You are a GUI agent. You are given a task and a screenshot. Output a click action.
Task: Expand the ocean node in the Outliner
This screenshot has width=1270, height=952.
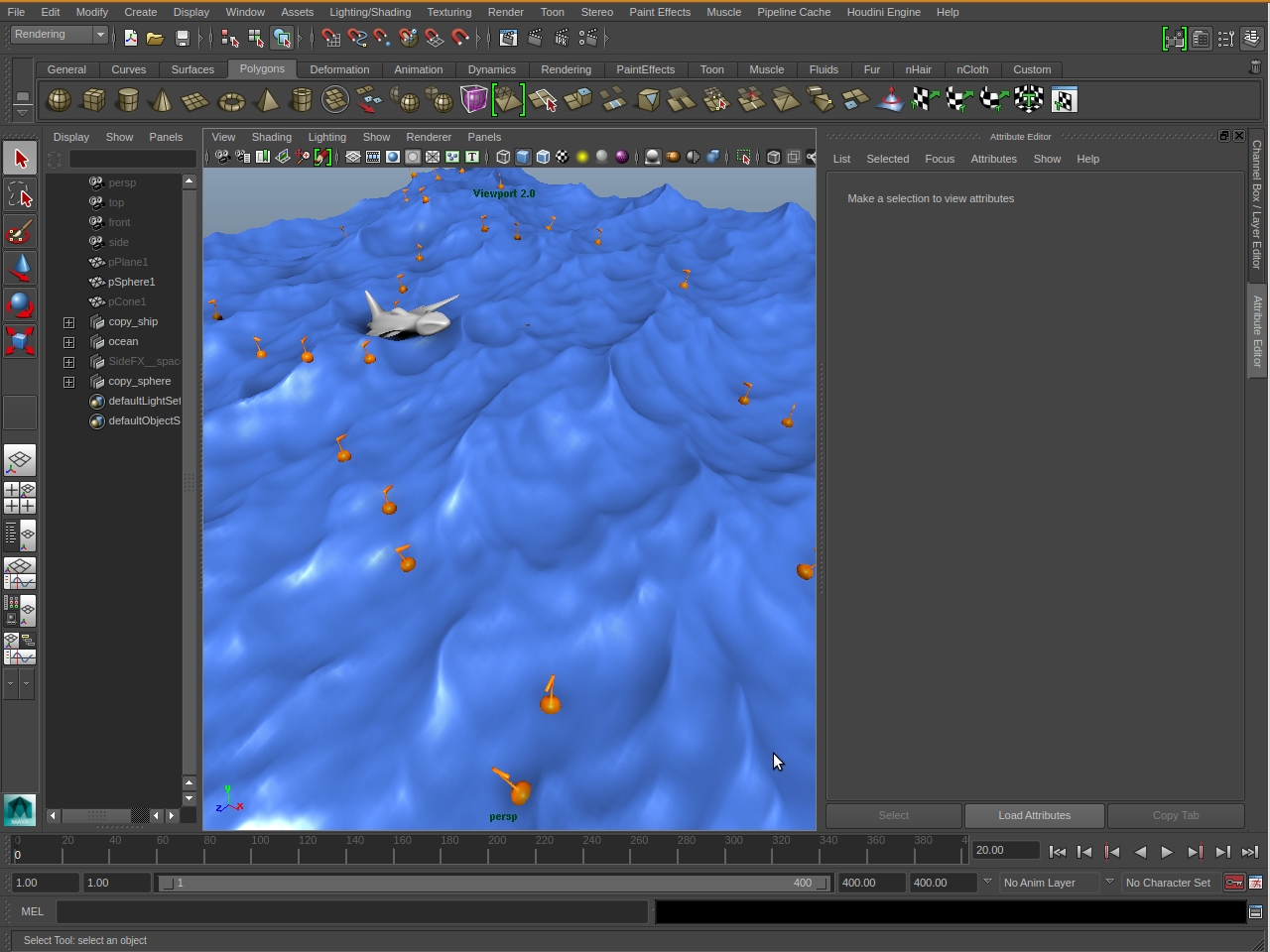coord(68,342)
